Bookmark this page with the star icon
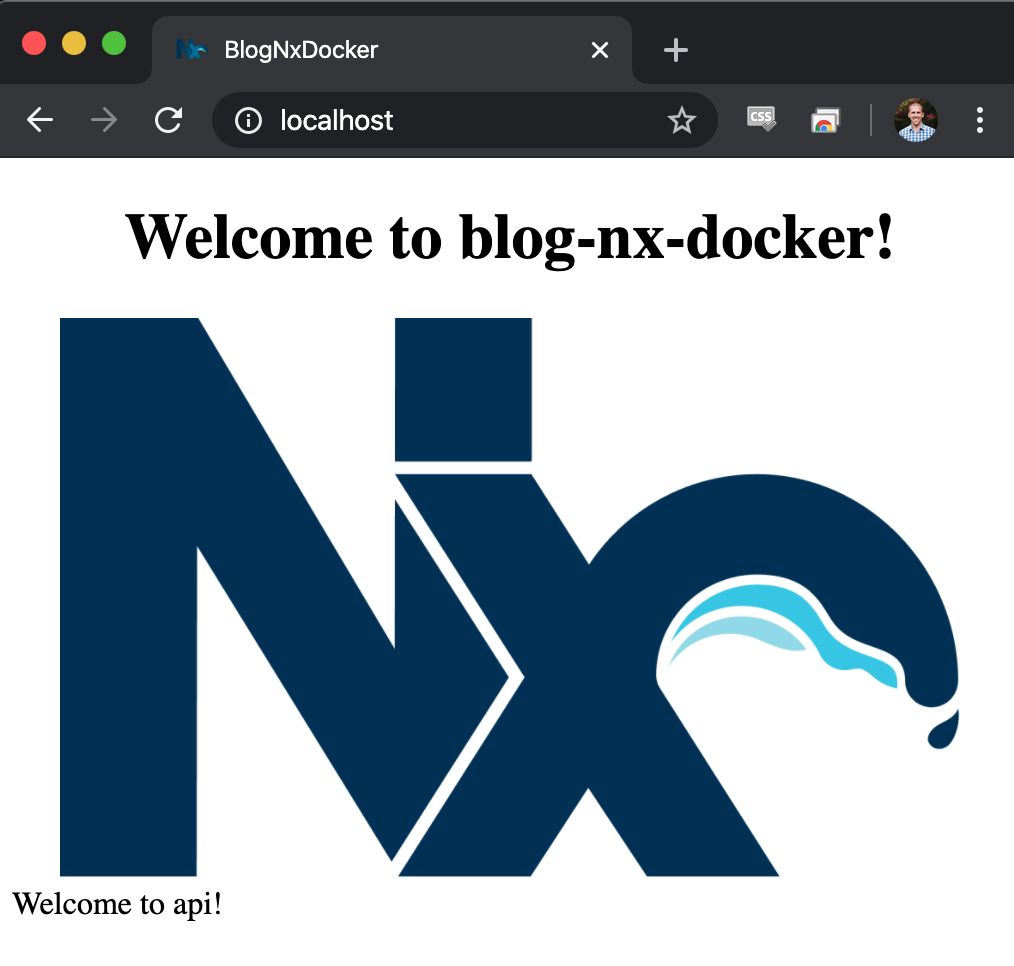The height and width of the screenshot is (966, 1014). (x=682, y=120)
